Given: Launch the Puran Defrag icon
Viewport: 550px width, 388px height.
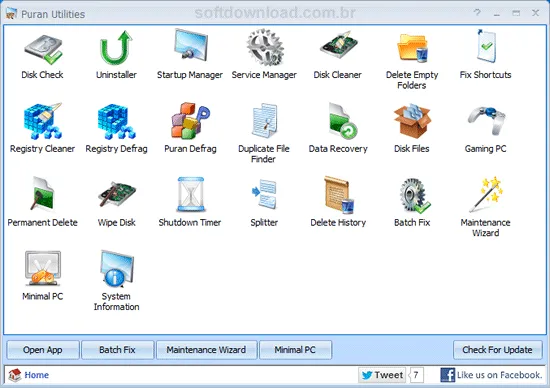Looking at the screenshot, I should (x=190, y=120).
